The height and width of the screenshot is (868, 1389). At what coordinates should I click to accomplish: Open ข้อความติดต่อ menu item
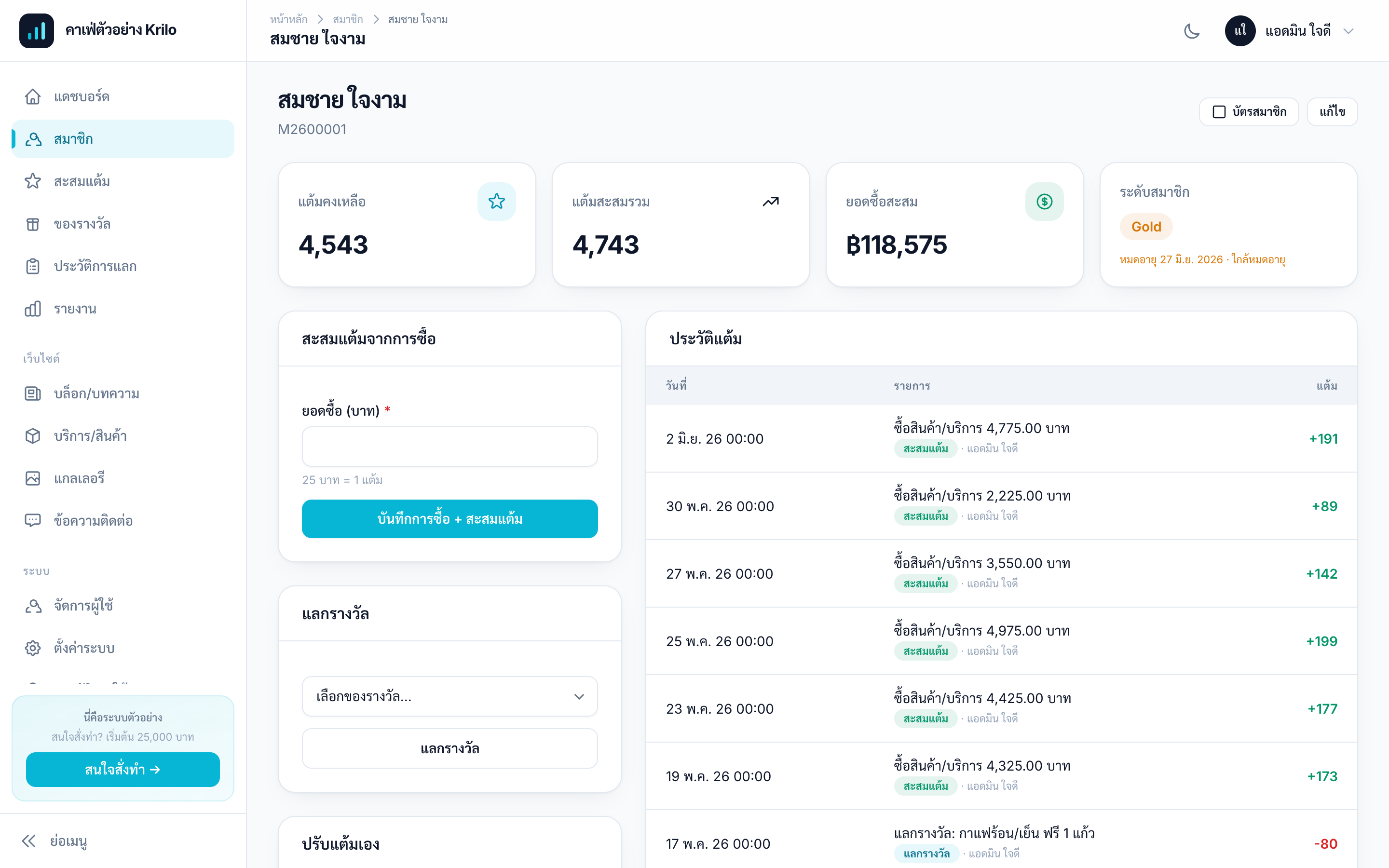click(x=123, y=521)
